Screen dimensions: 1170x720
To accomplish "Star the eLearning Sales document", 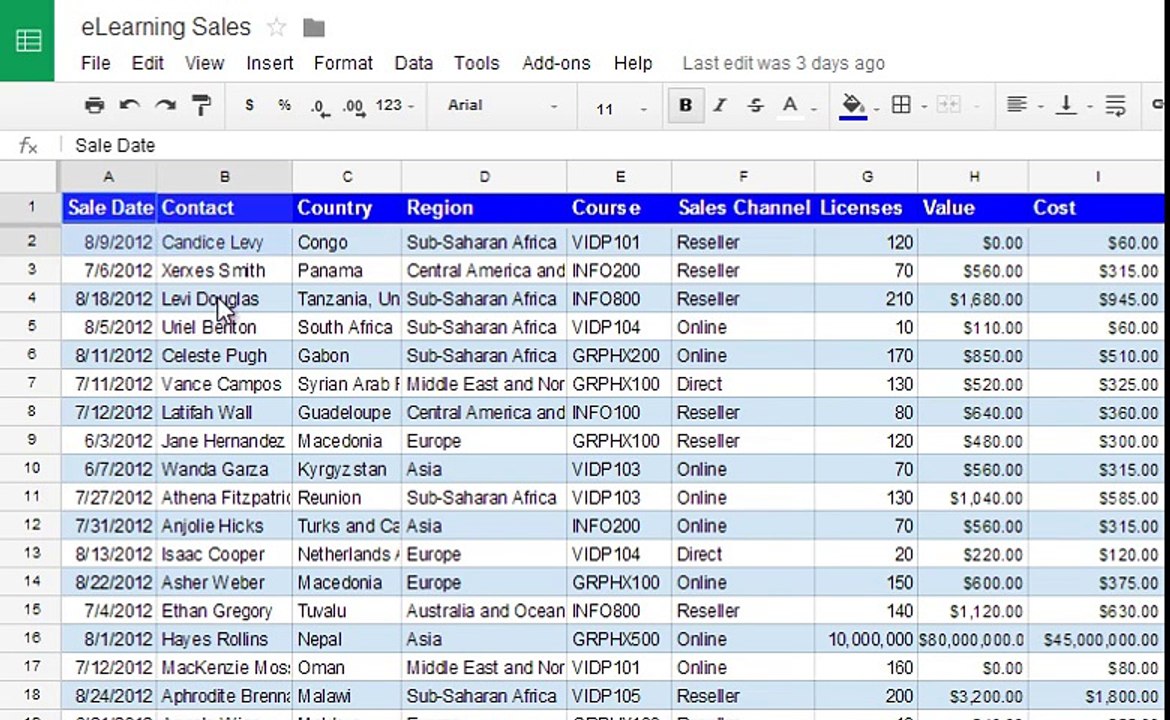I will click(277, 28).
